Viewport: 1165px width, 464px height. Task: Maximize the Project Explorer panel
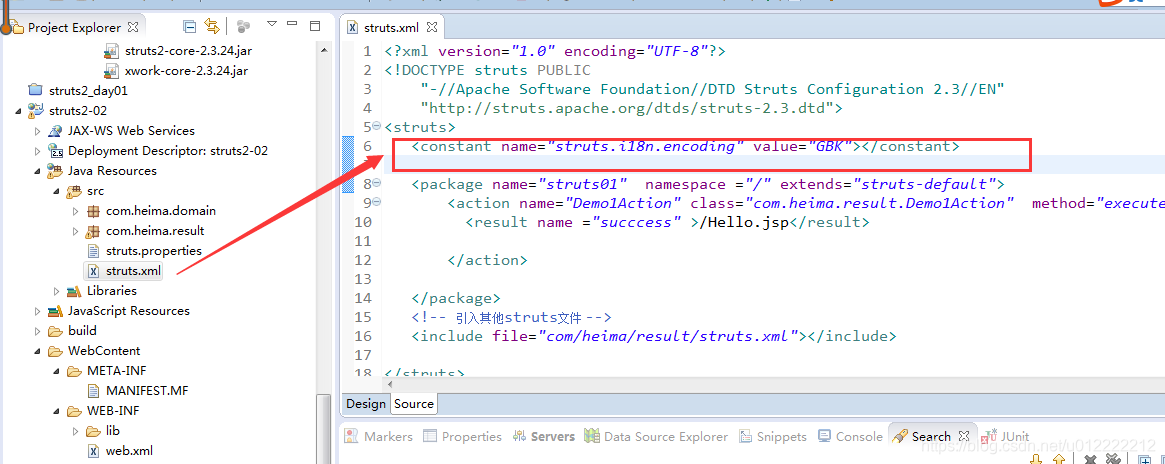pos(315,26)
